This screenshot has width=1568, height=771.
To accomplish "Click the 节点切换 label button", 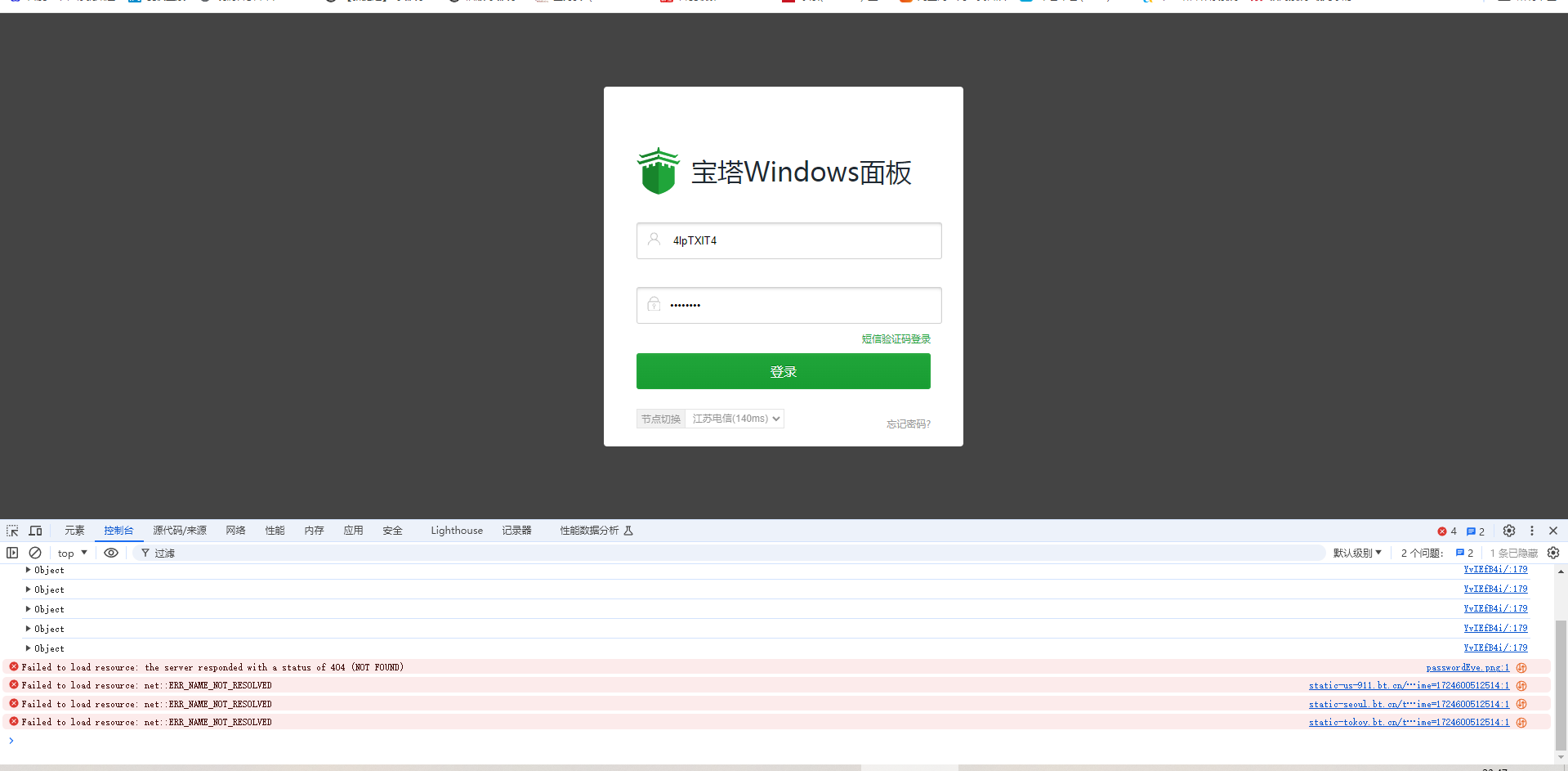I will 660,419.
